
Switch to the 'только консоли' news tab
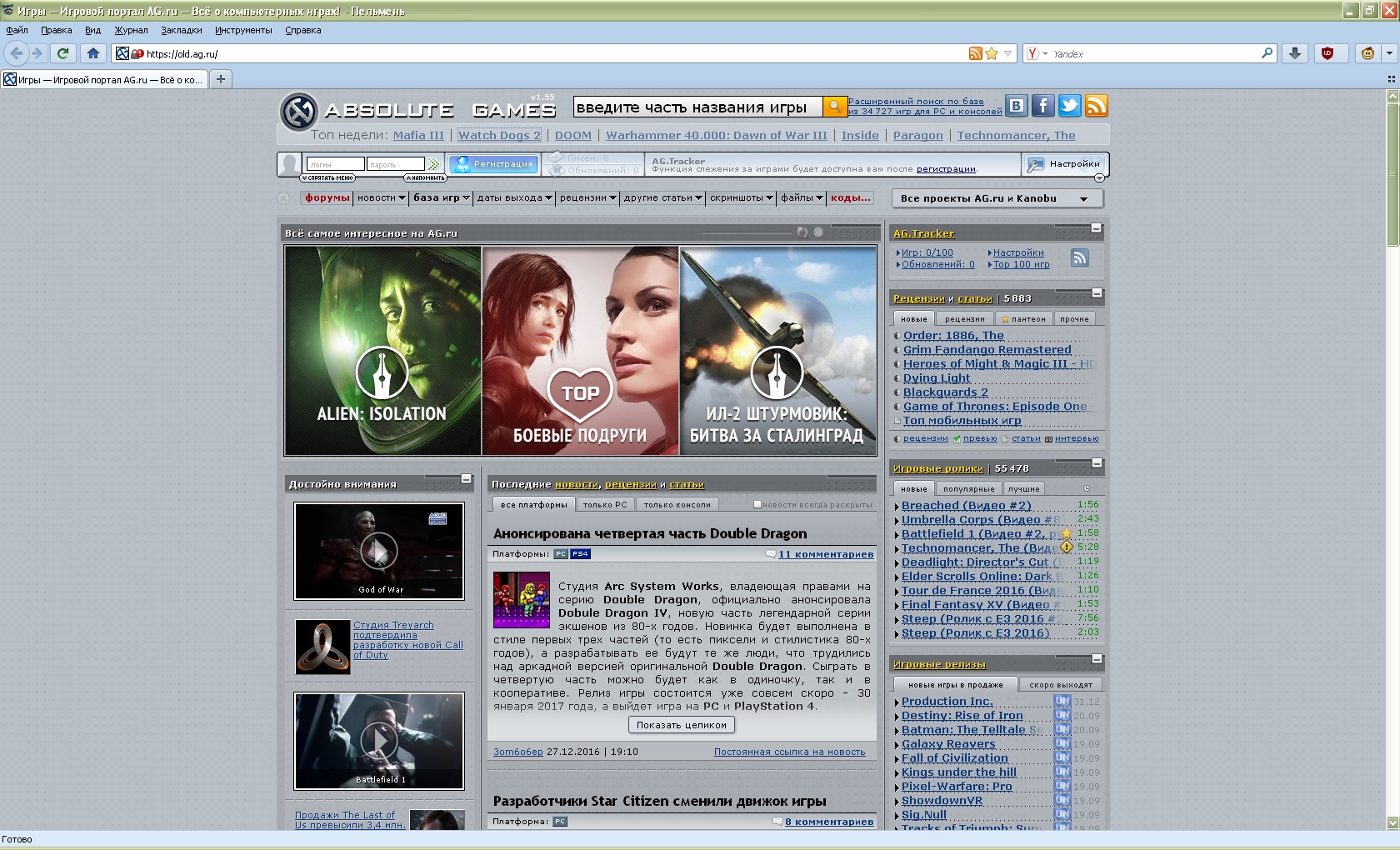[x=677, y=504]
